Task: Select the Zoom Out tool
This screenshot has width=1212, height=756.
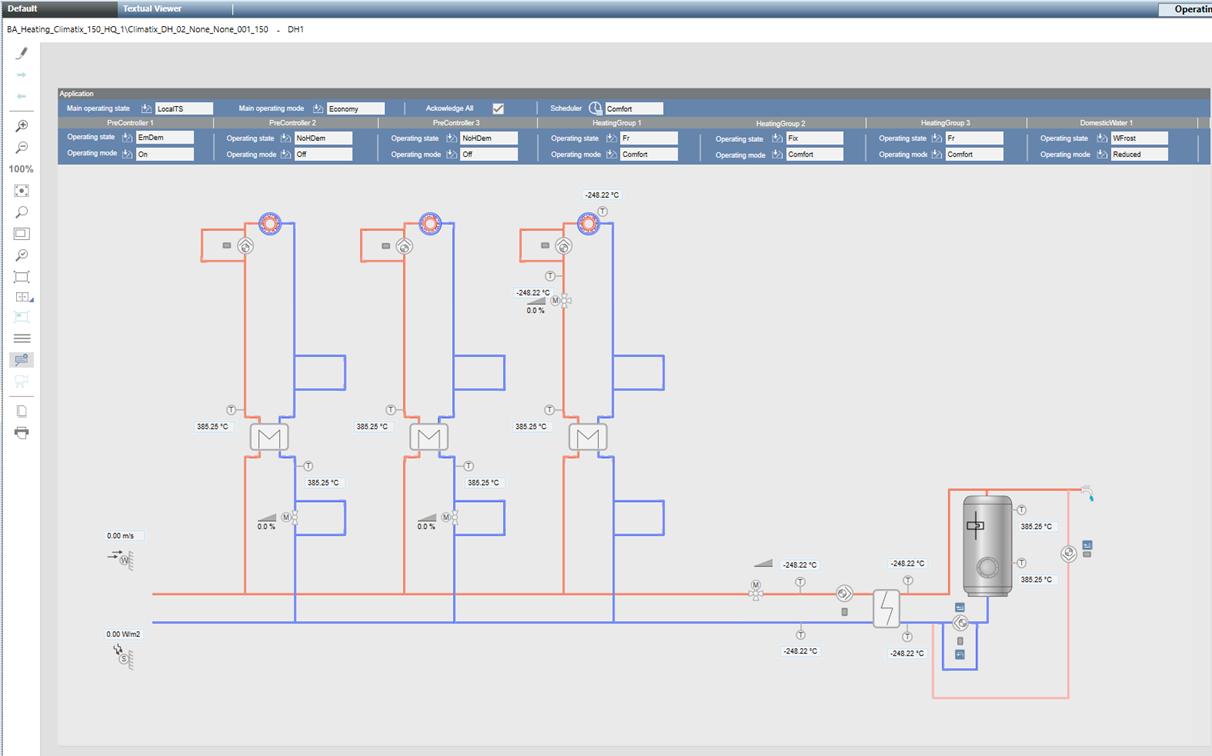Action: point(21,148)
